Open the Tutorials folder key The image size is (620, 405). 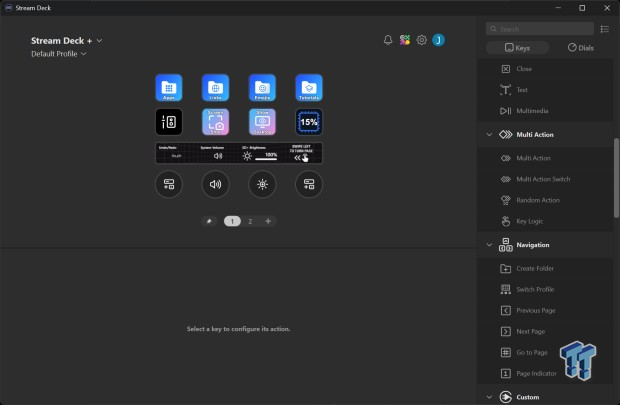[x=309, y=87]
